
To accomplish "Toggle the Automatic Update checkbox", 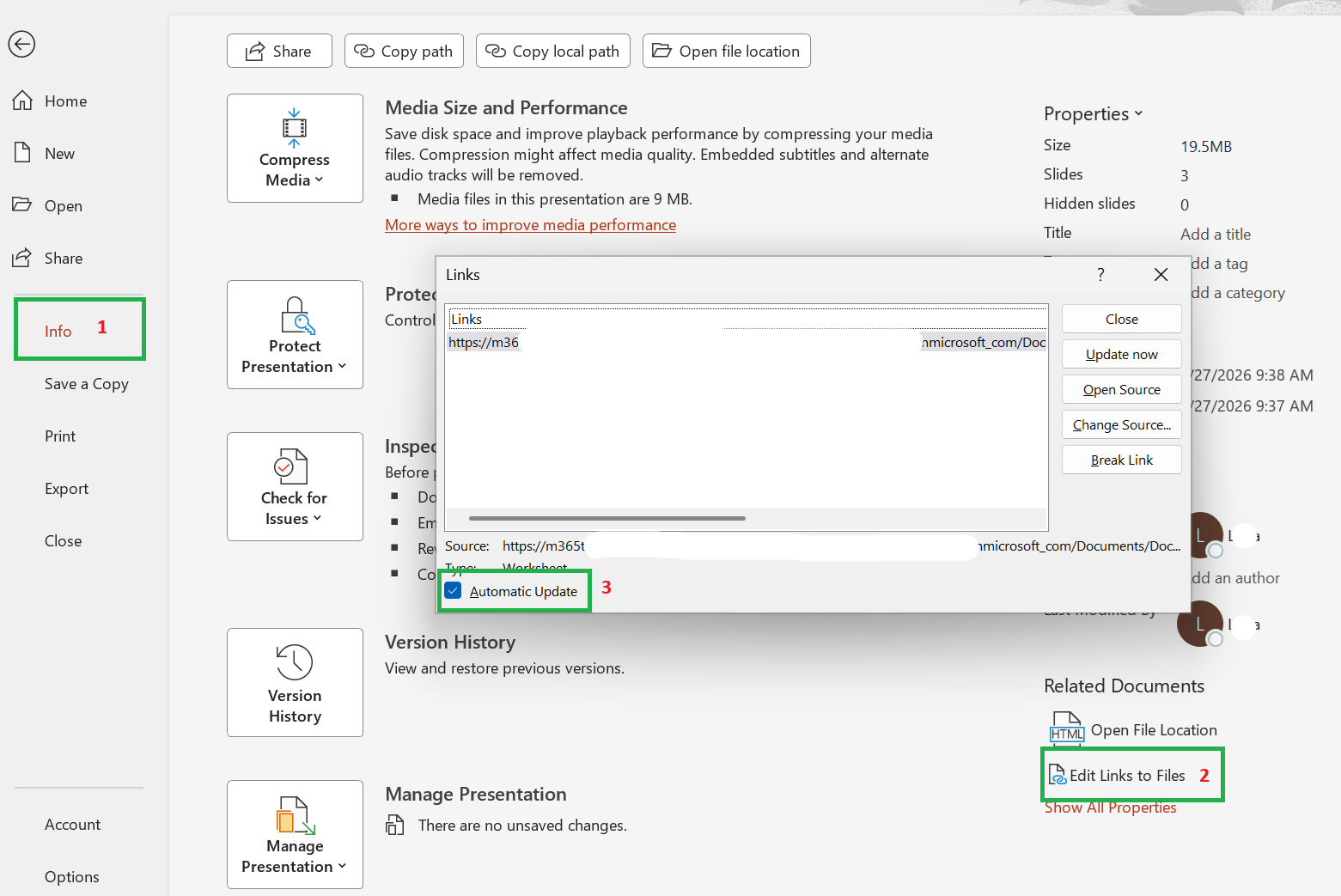I will [x=454, y=590].
